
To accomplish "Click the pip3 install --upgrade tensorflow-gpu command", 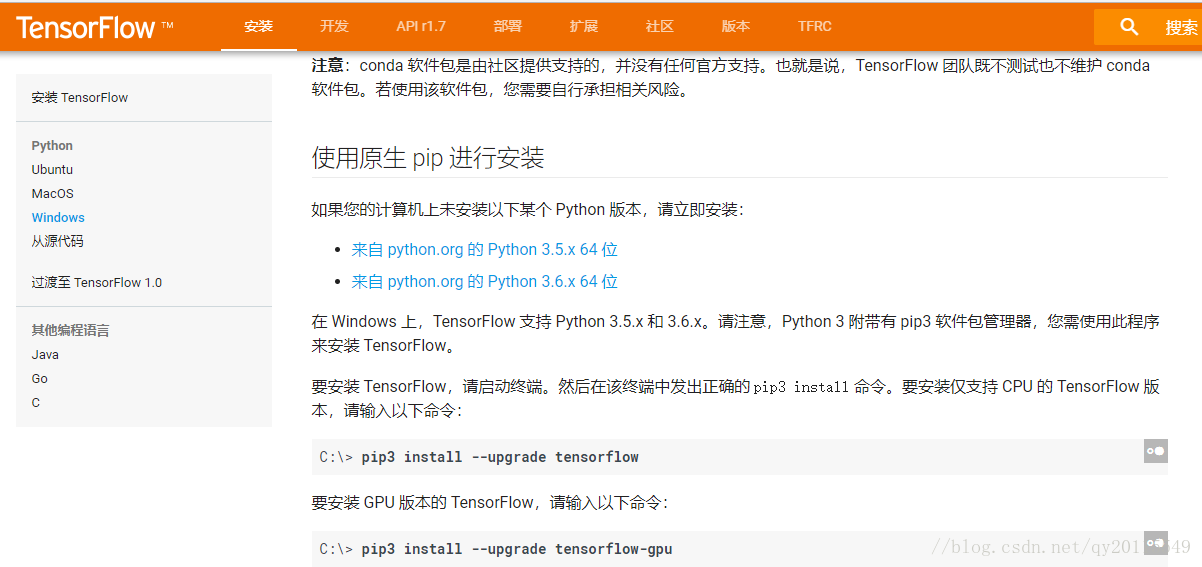I will (517, 549).
